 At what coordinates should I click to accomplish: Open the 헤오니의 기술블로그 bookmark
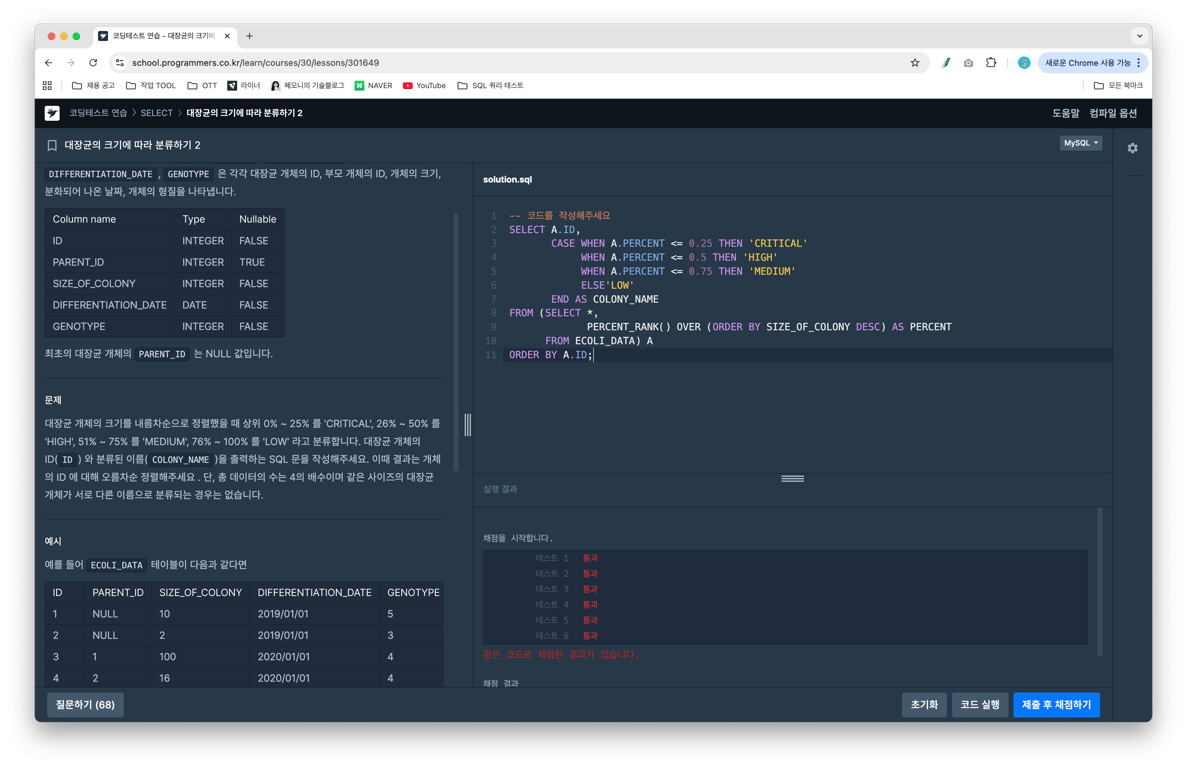307,86
